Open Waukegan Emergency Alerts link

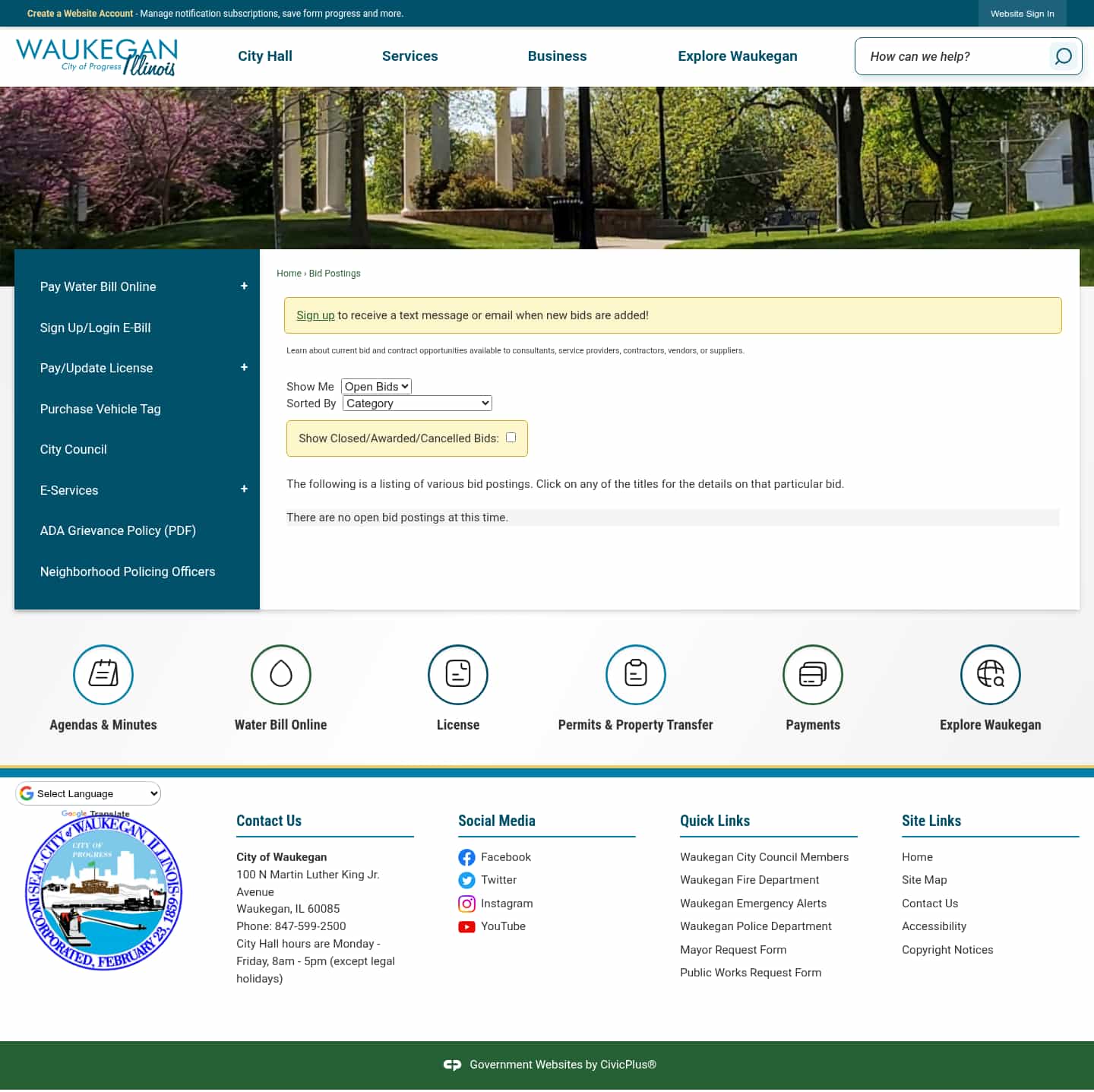(x=754, y=904)
